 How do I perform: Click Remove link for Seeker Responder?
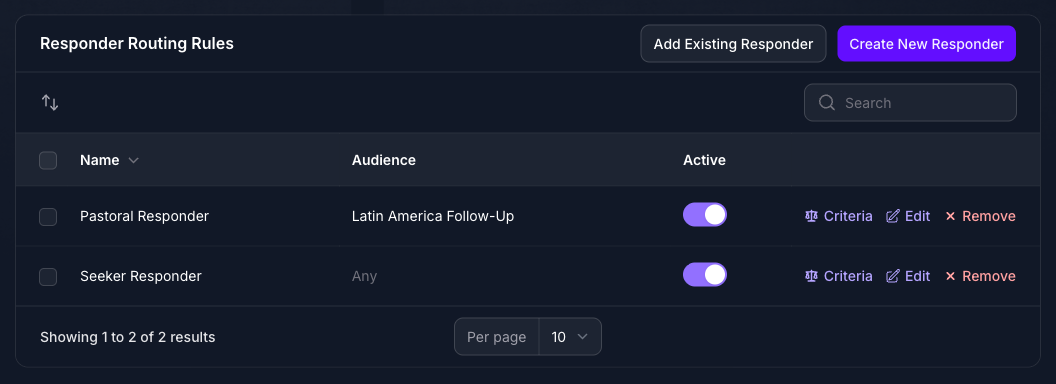pyautogui.click(x=980, y=276)
